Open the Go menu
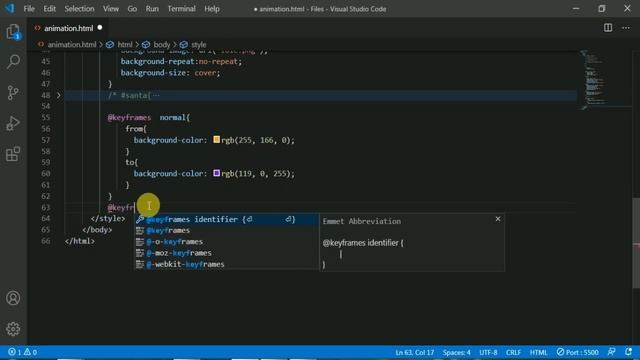 132,9
